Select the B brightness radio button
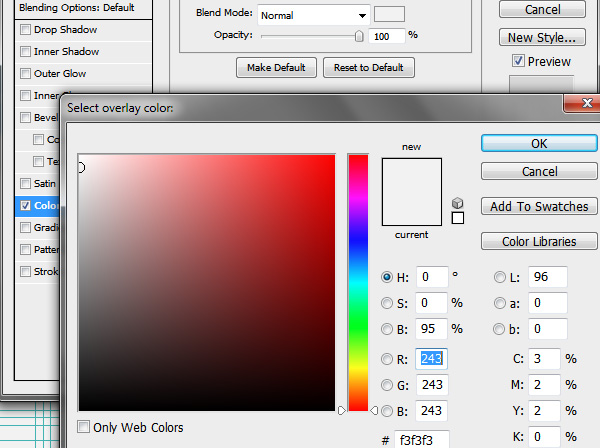Viewport: 600px width, 448px height. (387, 329)
